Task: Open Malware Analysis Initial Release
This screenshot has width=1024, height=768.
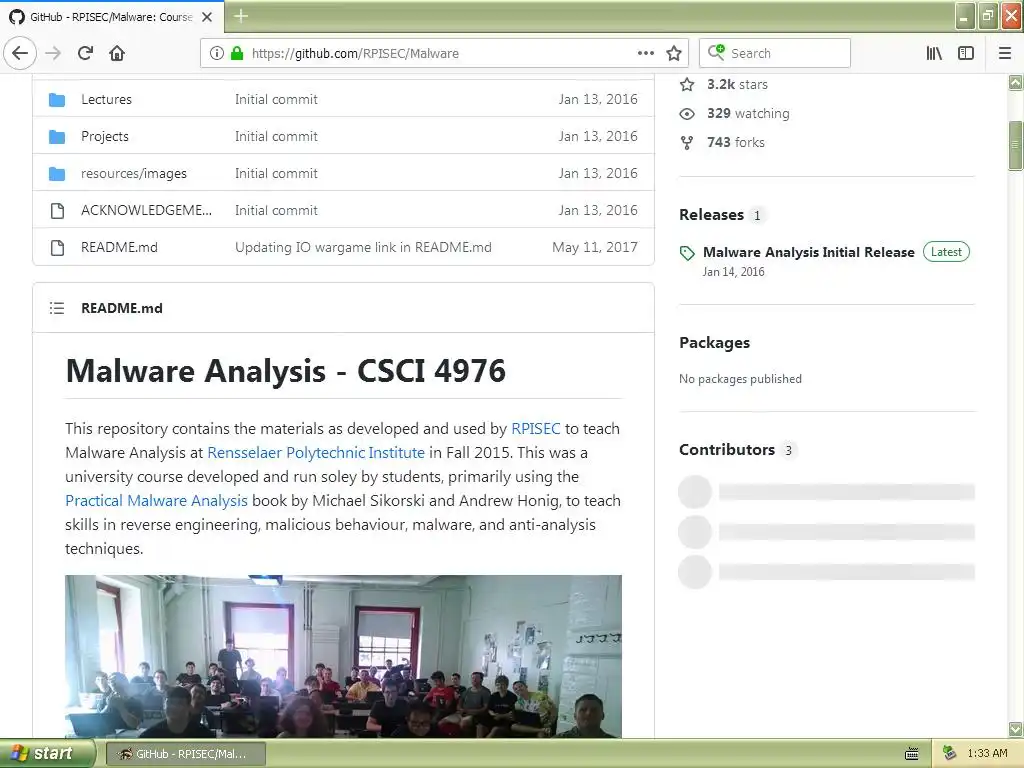Action: [x=808, y=252]
